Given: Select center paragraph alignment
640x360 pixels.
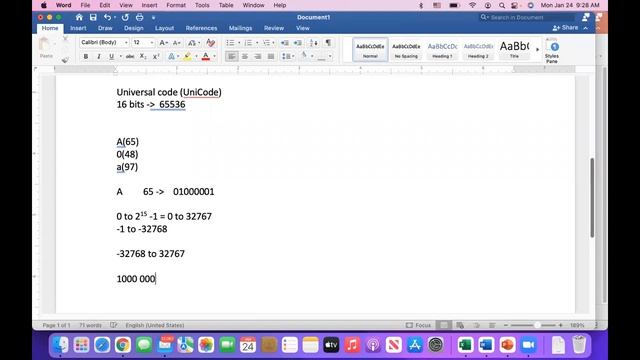Looking at the screenshot, I should point(244,57).
